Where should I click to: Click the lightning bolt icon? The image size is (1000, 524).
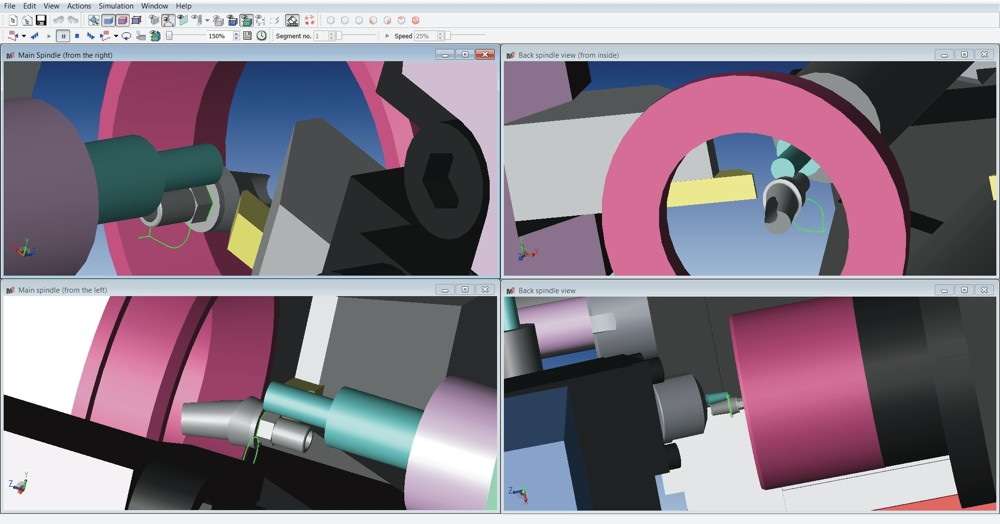click(x=276, y=20)
